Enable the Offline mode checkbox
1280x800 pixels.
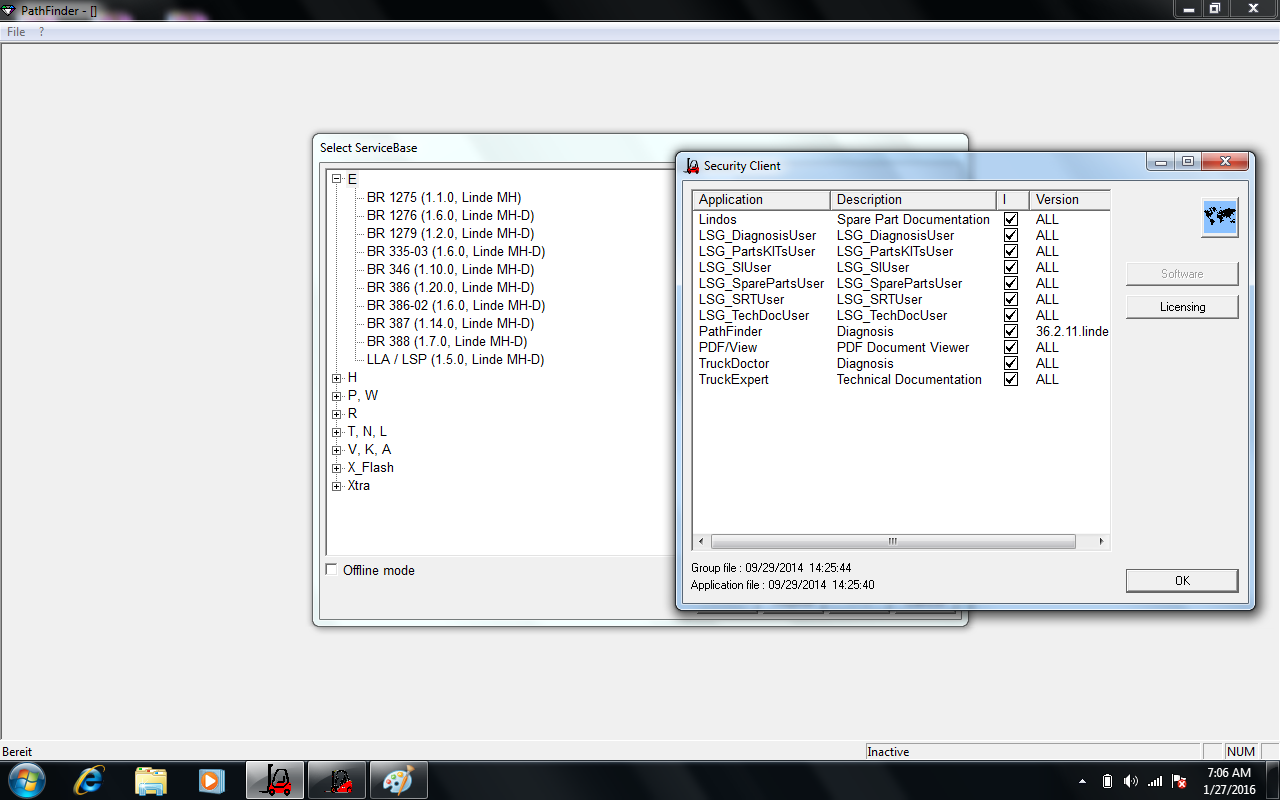click(x=332, y=570)
